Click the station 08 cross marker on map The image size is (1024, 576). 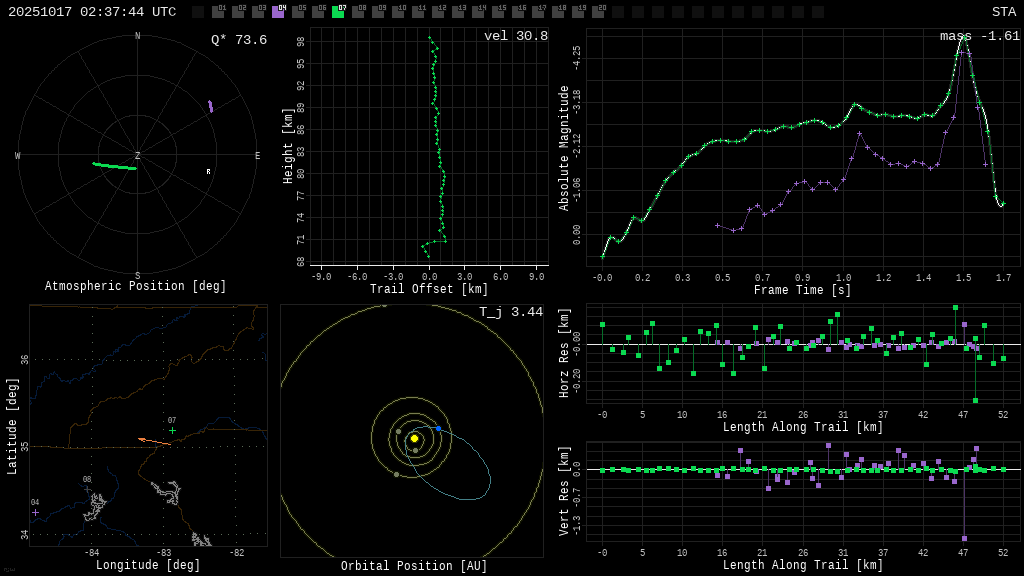pos(87,489)
